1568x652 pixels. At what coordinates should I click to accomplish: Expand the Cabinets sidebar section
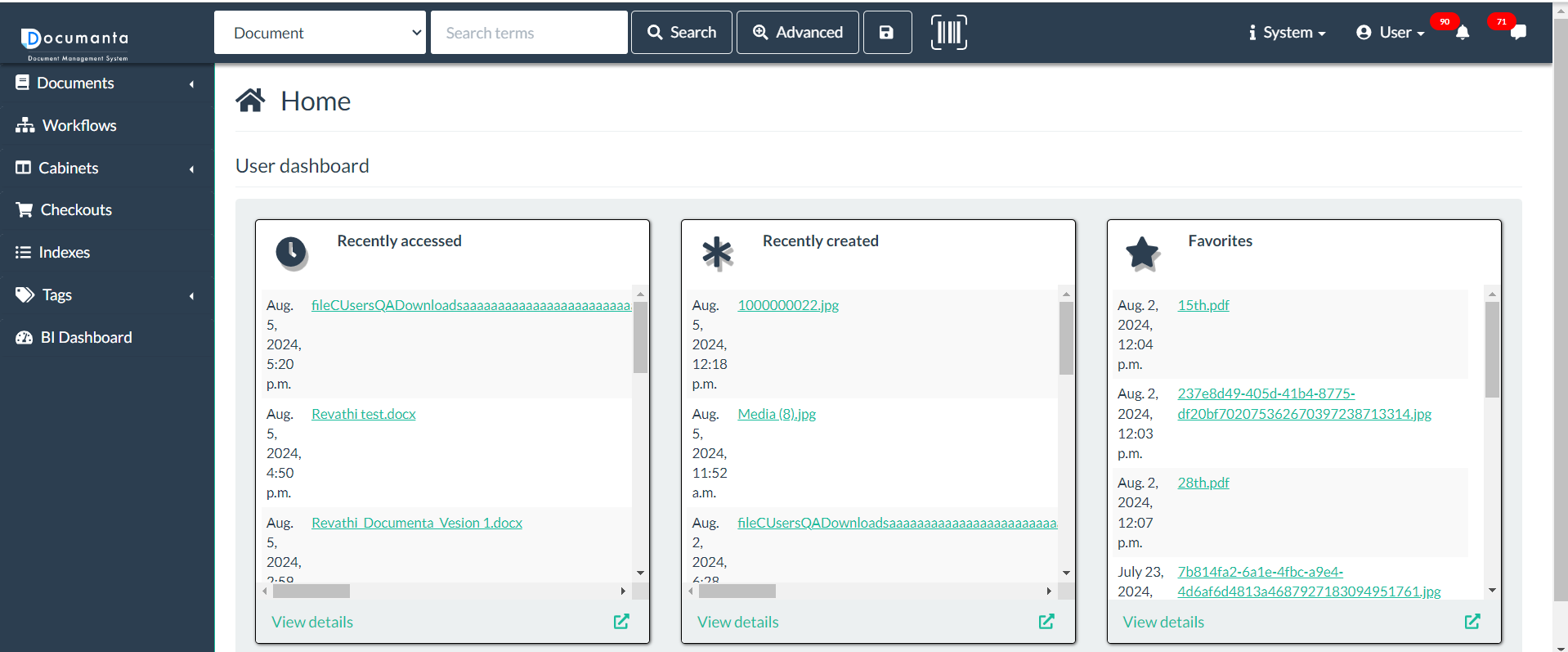tap(106, 168)
